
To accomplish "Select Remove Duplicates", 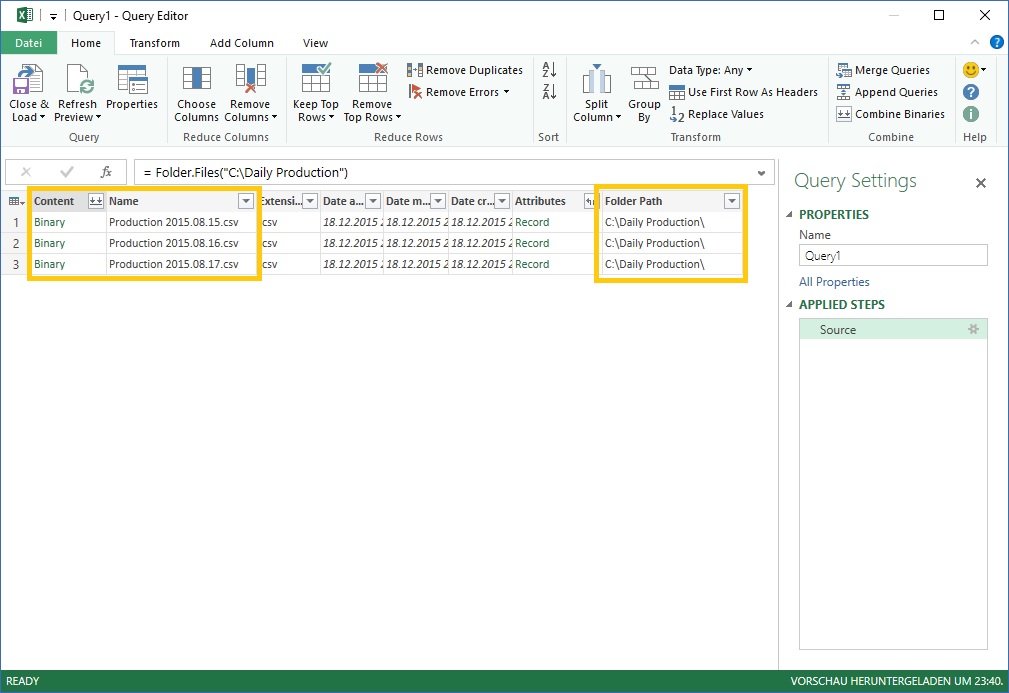I will coord(464,69).
